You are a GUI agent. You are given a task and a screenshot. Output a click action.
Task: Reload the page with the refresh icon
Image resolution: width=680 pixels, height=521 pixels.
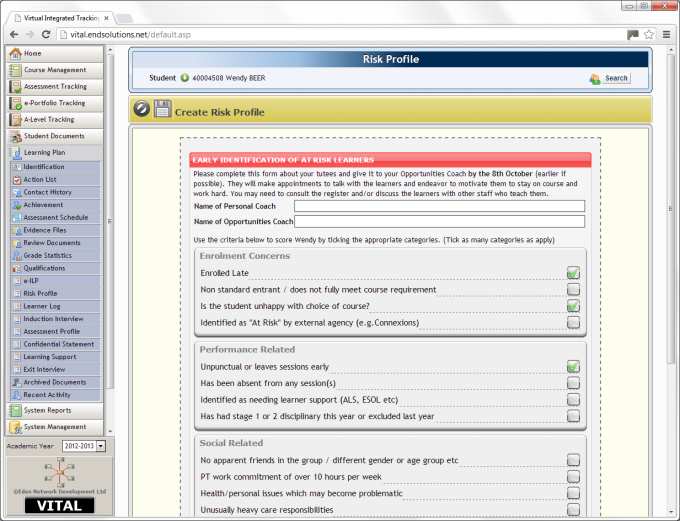[x=46, y=35]
